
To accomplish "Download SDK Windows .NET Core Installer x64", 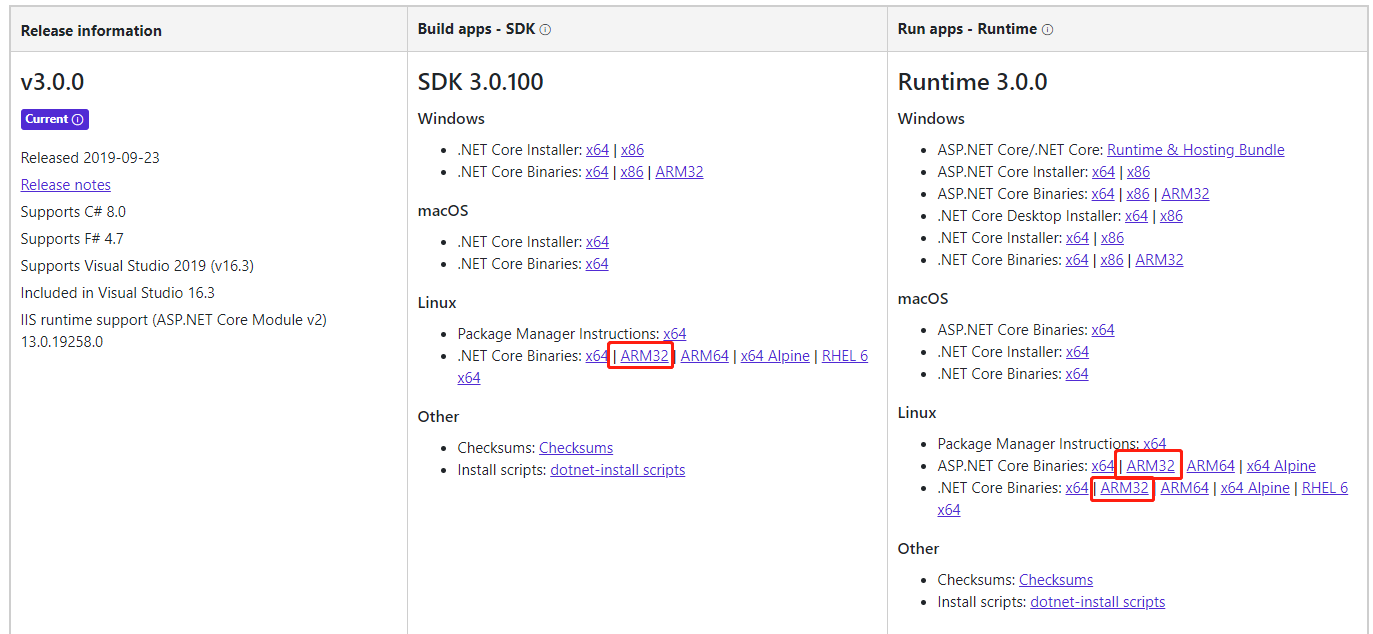I will point(597,150).
